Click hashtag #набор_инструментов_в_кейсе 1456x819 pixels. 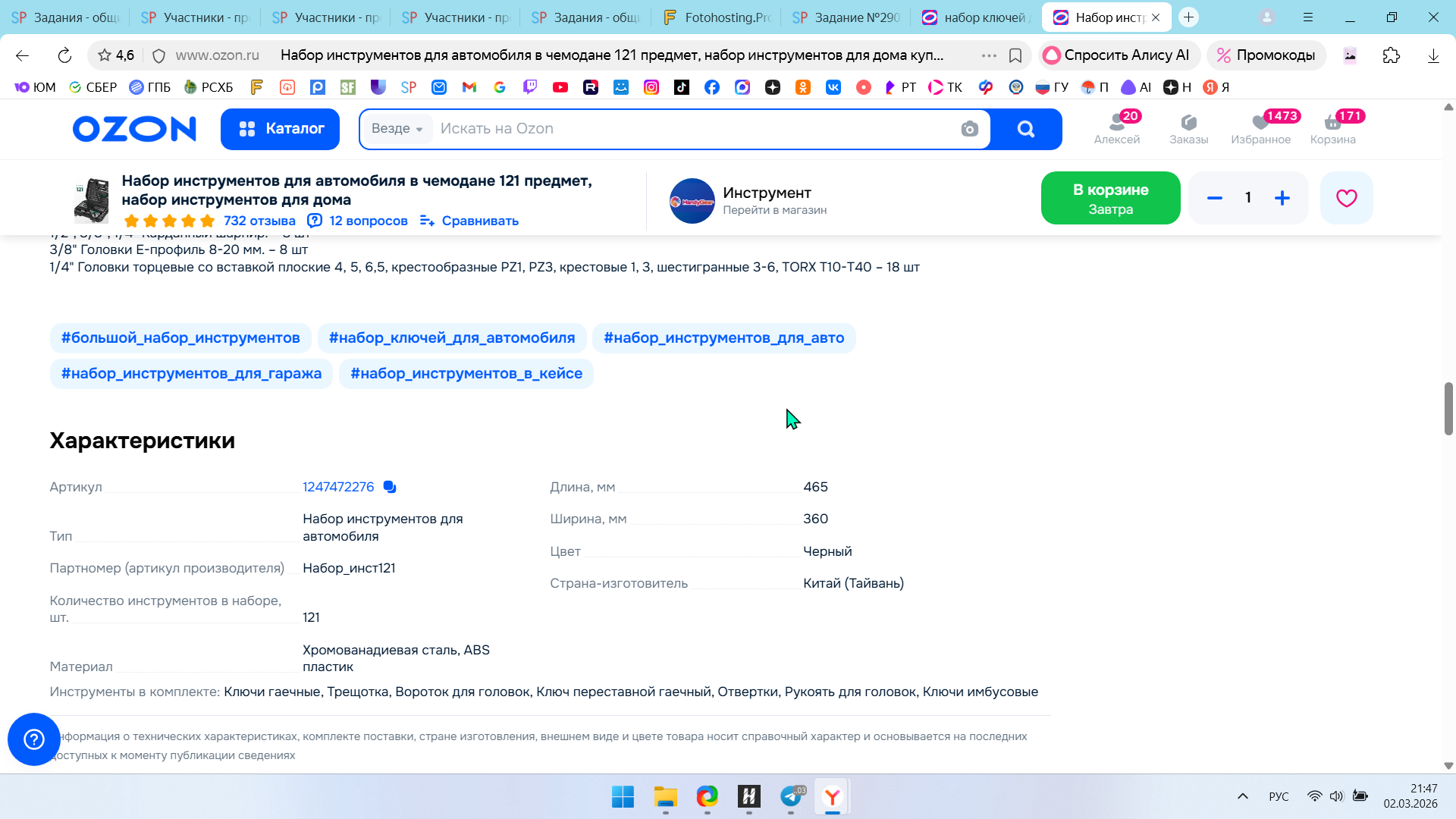pyautogui.click(x=466, y=374)
